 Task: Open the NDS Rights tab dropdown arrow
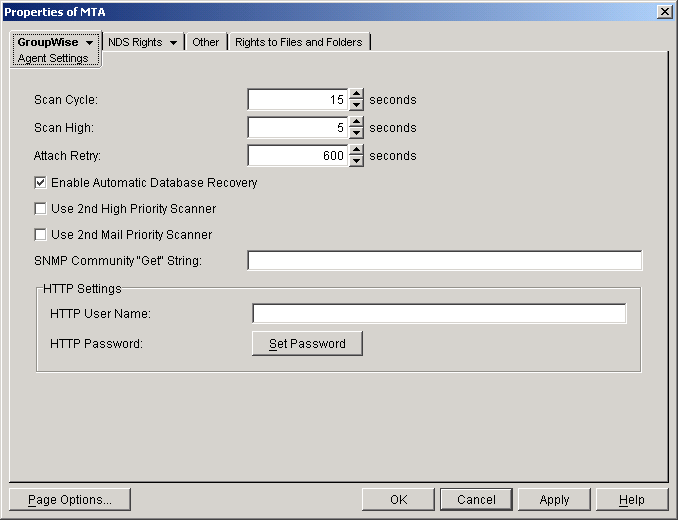tap(173, 43)
